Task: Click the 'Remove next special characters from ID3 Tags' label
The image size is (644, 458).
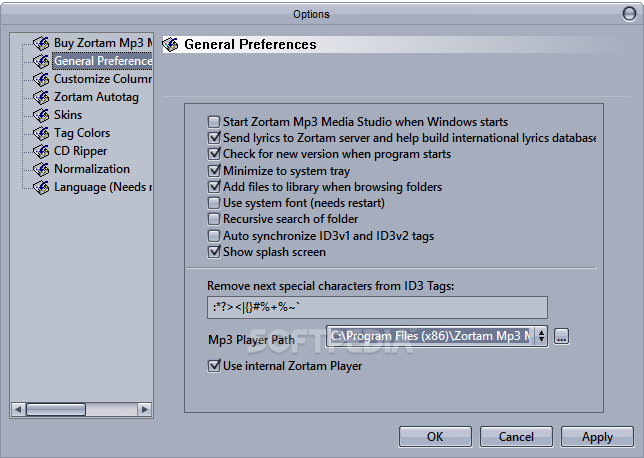Action: [331, 286]
